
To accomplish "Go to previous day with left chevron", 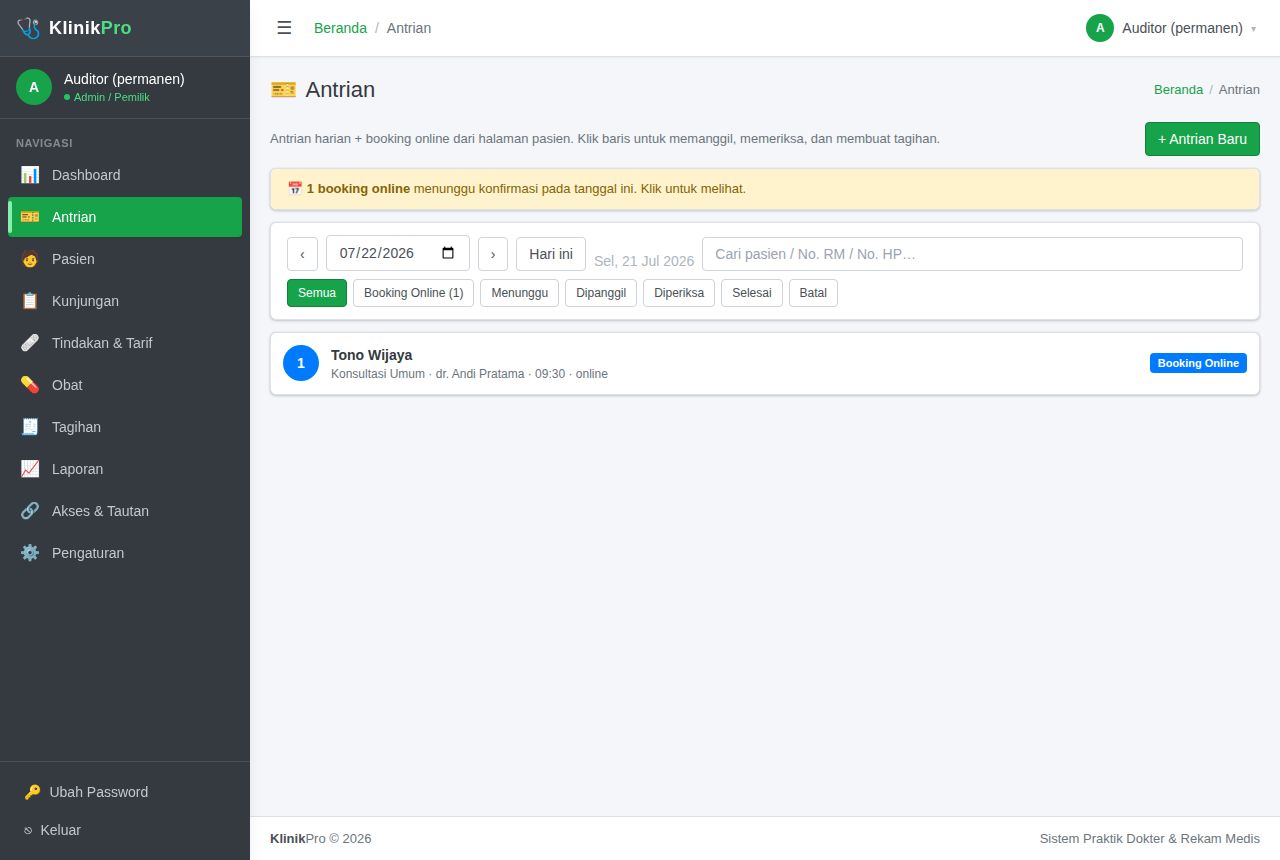I will coord(302,254).
